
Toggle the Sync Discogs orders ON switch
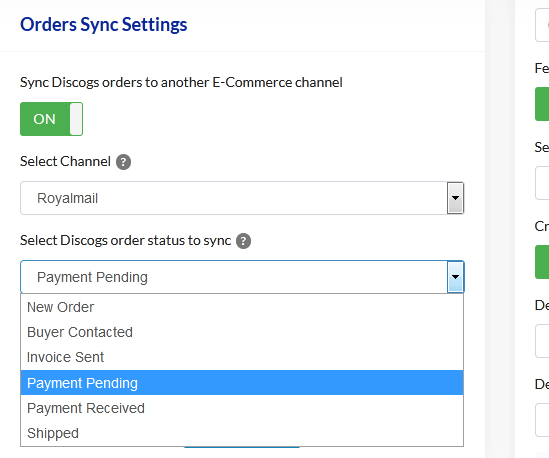(51, 119)
